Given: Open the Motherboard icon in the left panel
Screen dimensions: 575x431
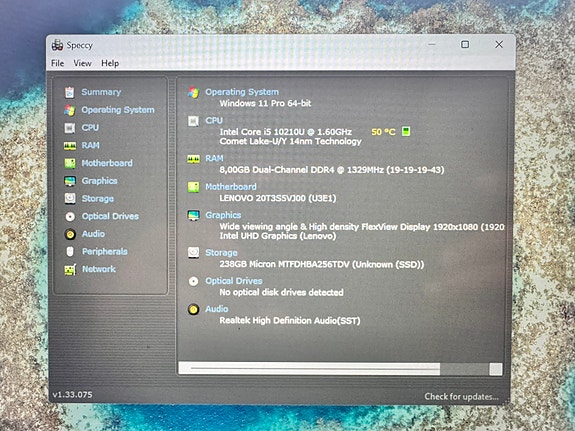Looking at the screenshot, I should (x=70, y=163).
